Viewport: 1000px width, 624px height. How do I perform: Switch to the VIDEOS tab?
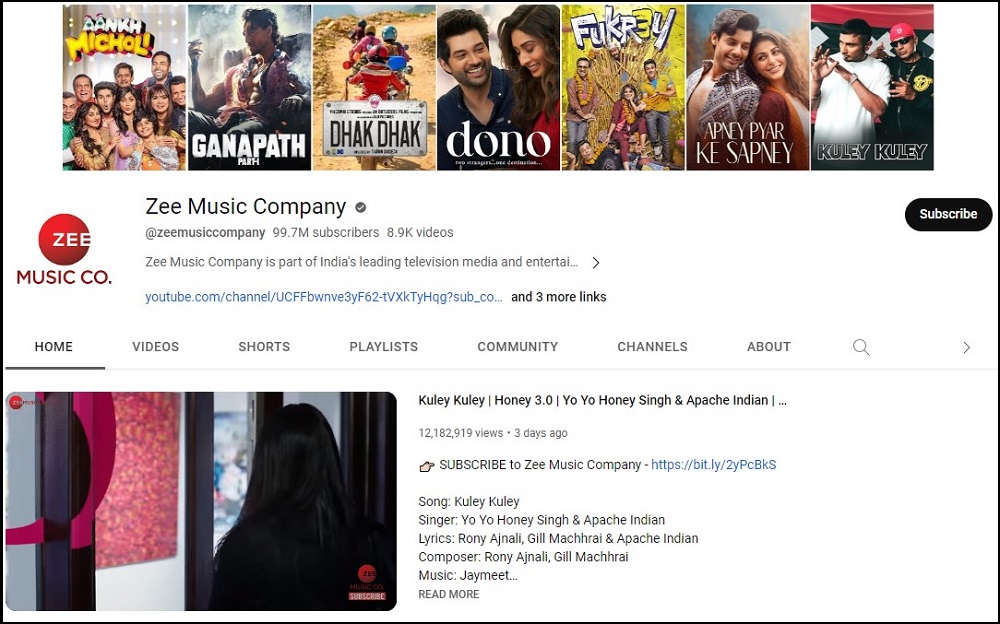pyautogui.click(x=156, y=346)
